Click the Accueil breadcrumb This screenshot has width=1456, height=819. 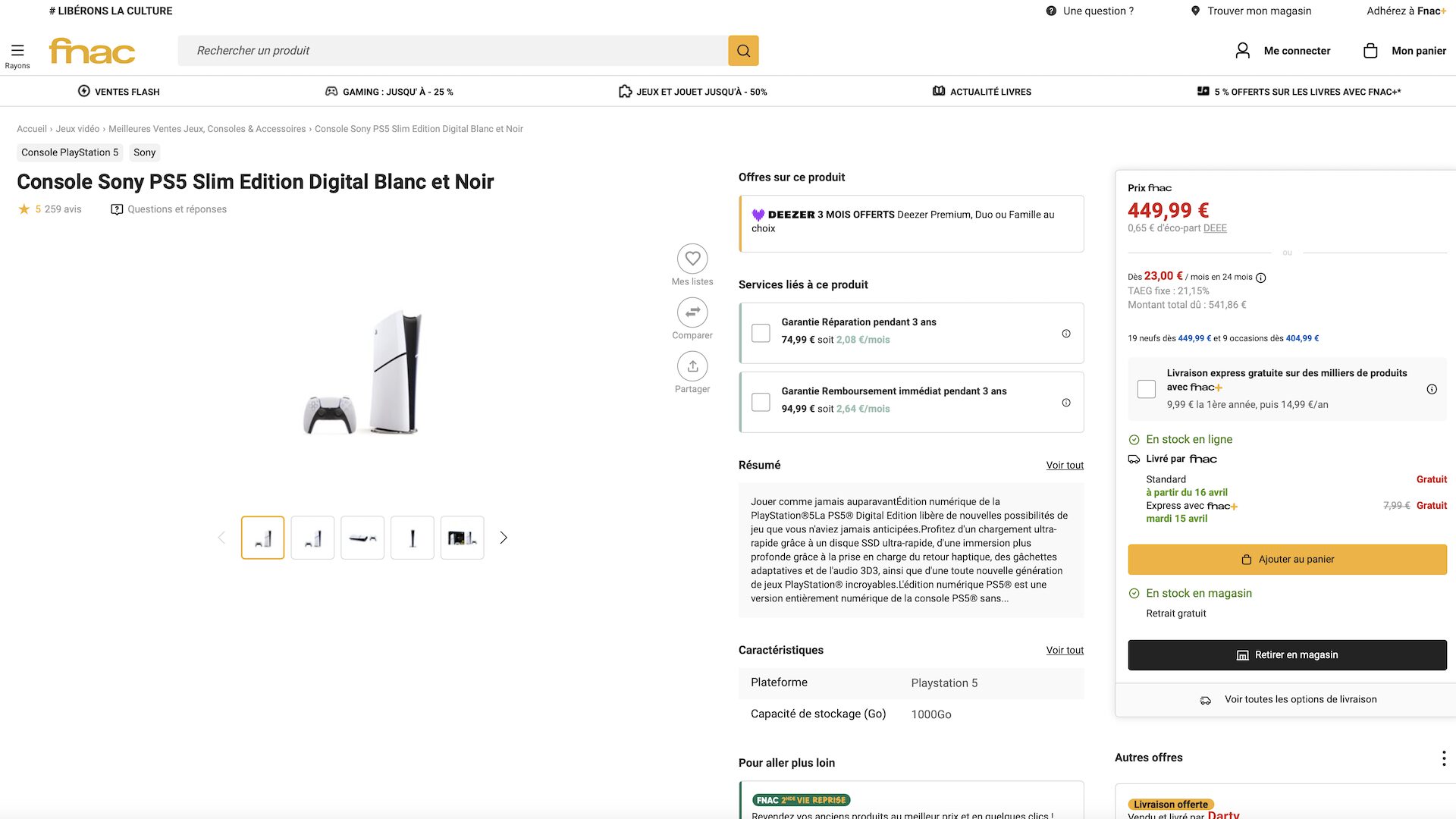(x=32, y=129)
